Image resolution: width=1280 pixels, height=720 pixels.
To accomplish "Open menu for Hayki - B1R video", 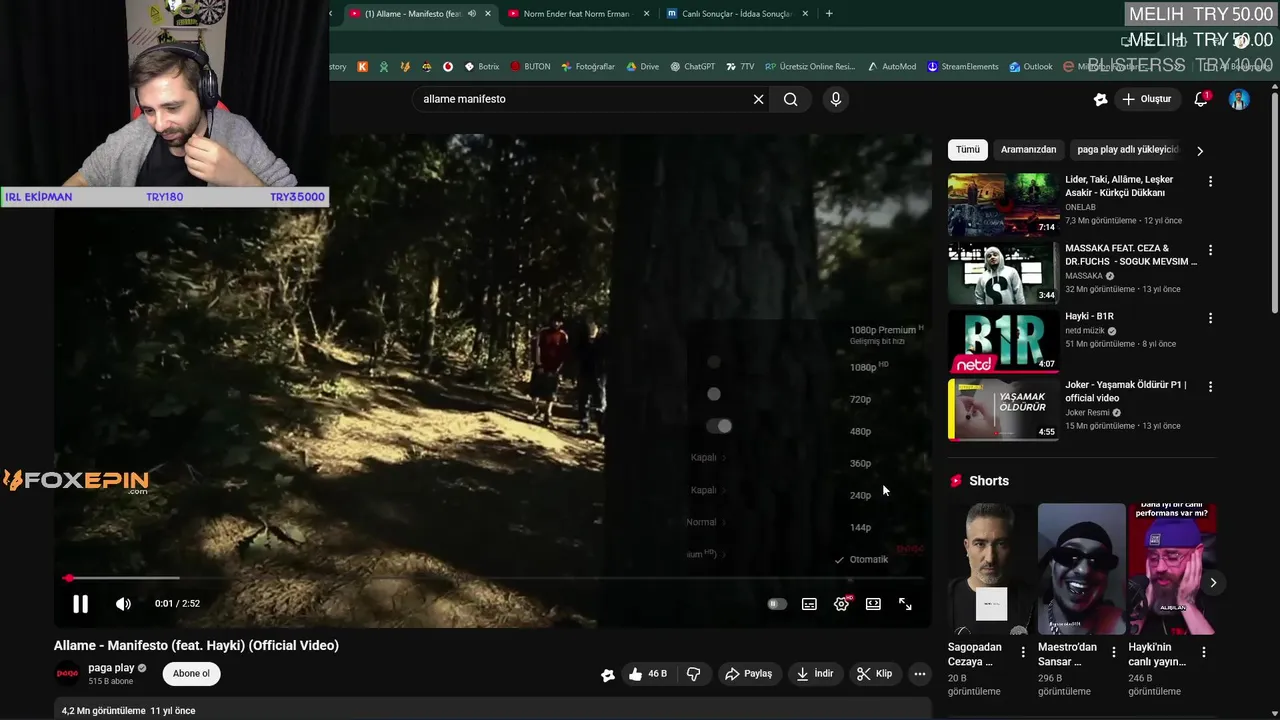I will 1210,318.
